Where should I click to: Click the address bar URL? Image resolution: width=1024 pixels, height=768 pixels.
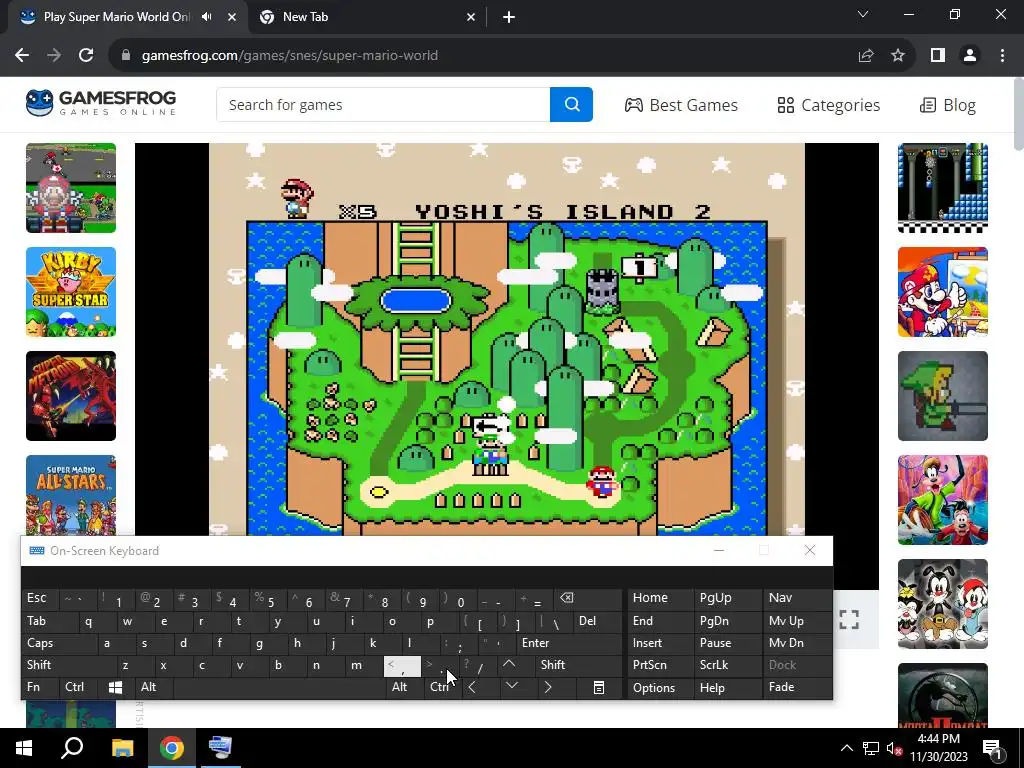290,56
